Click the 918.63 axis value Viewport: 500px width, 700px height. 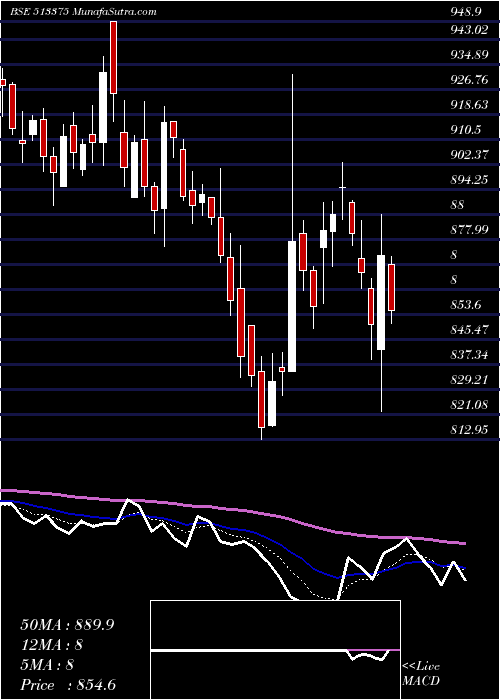tap(469, 105)
